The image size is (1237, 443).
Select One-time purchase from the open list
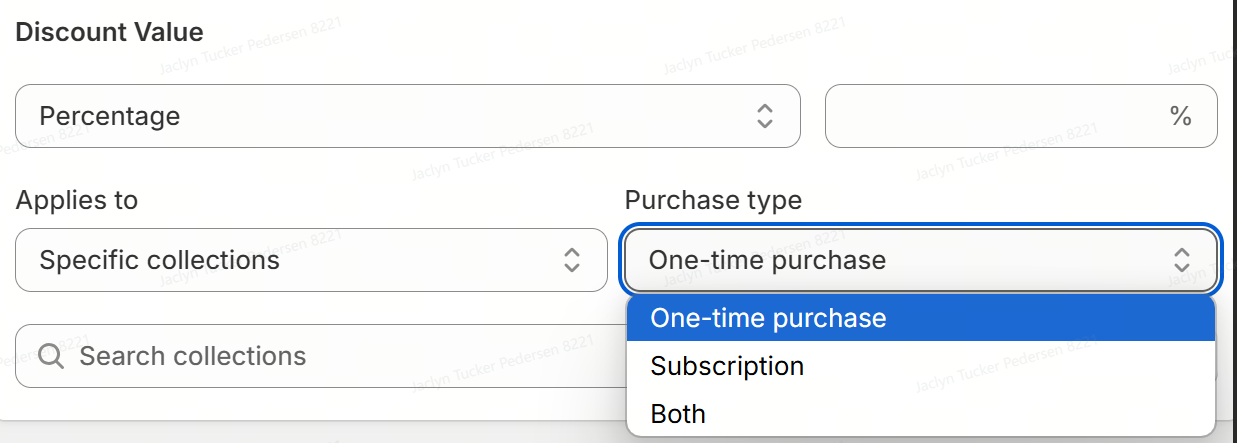coord(768,318)
